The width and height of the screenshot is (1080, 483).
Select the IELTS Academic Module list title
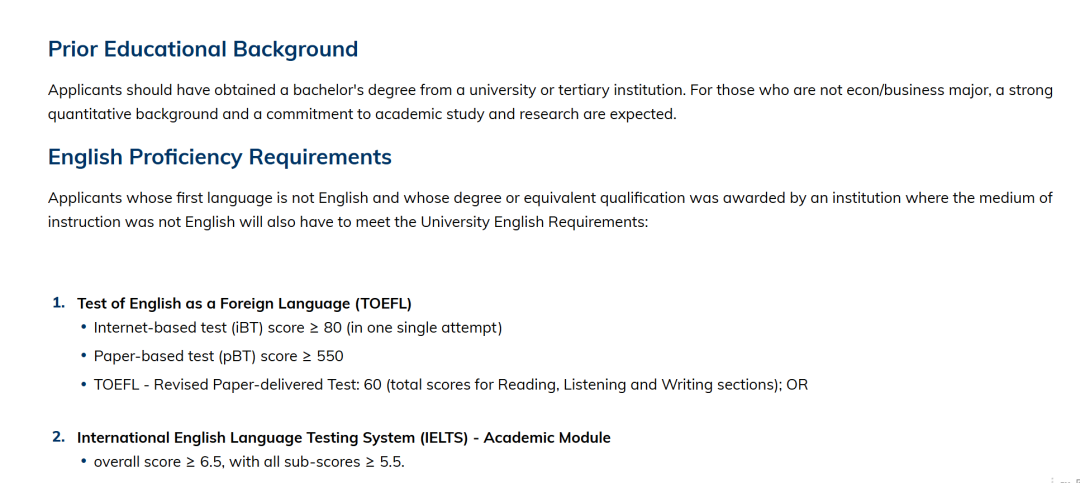tap(343, 437)
